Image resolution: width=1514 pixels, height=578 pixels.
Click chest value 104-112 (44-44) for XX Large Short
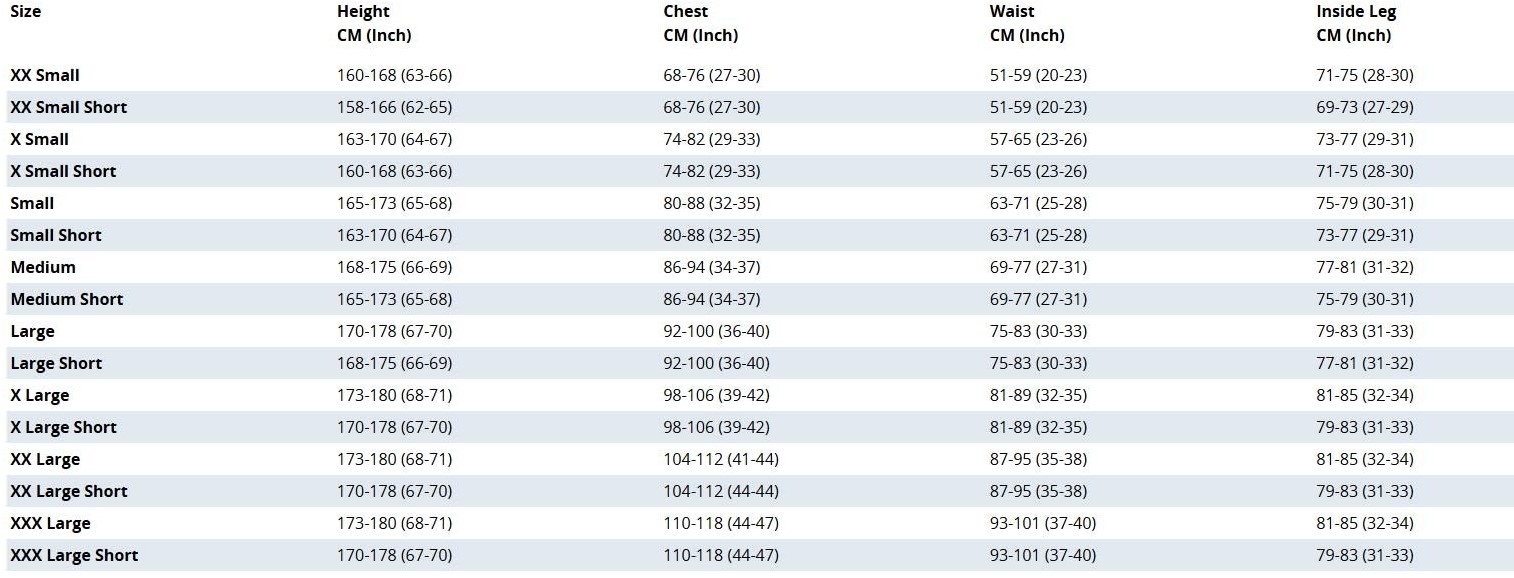tap(721, 491)
